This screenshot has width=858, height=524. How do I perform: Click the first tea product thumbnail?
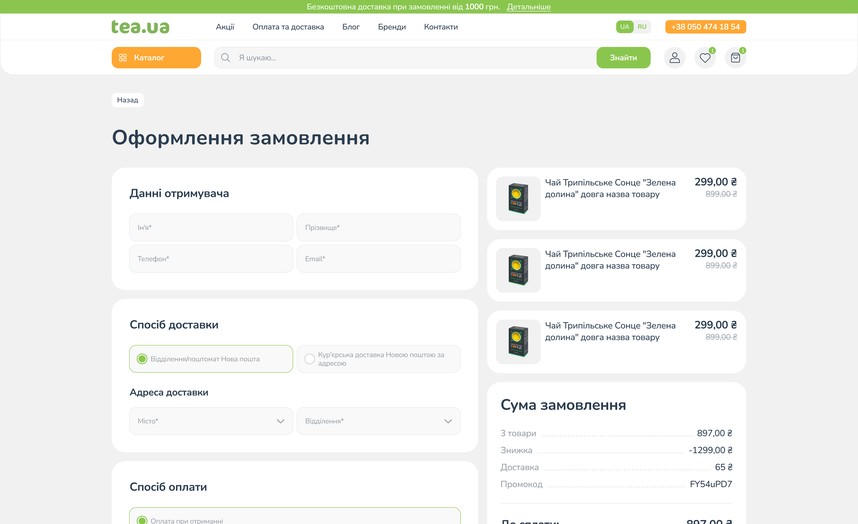click(x=518, y=199)
